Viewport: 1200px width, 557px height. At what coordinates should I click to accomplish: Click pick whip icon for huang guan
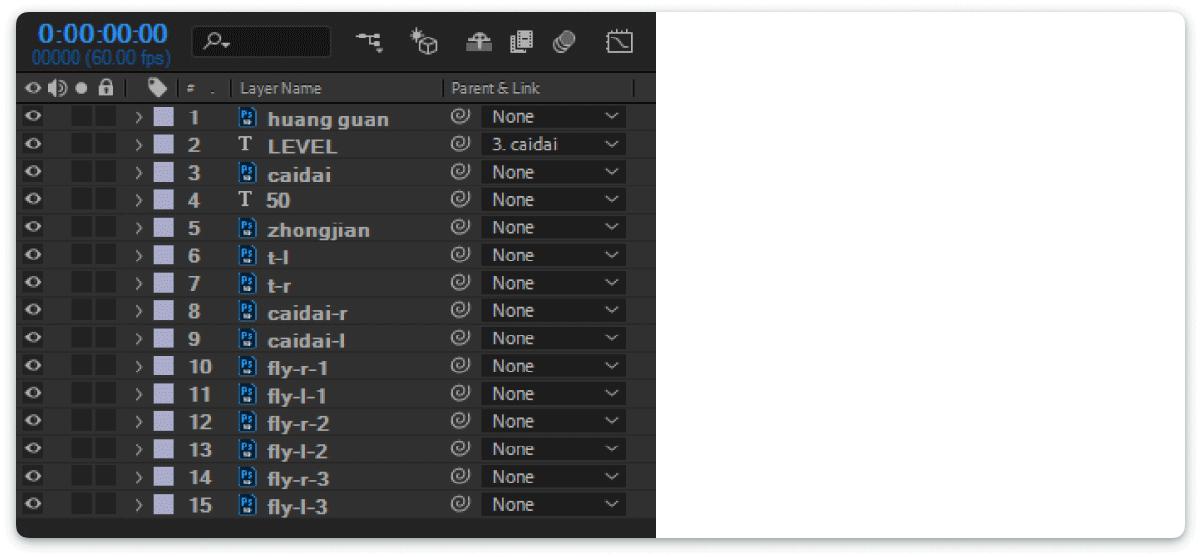pyautogui.click(x=460, y=117)
